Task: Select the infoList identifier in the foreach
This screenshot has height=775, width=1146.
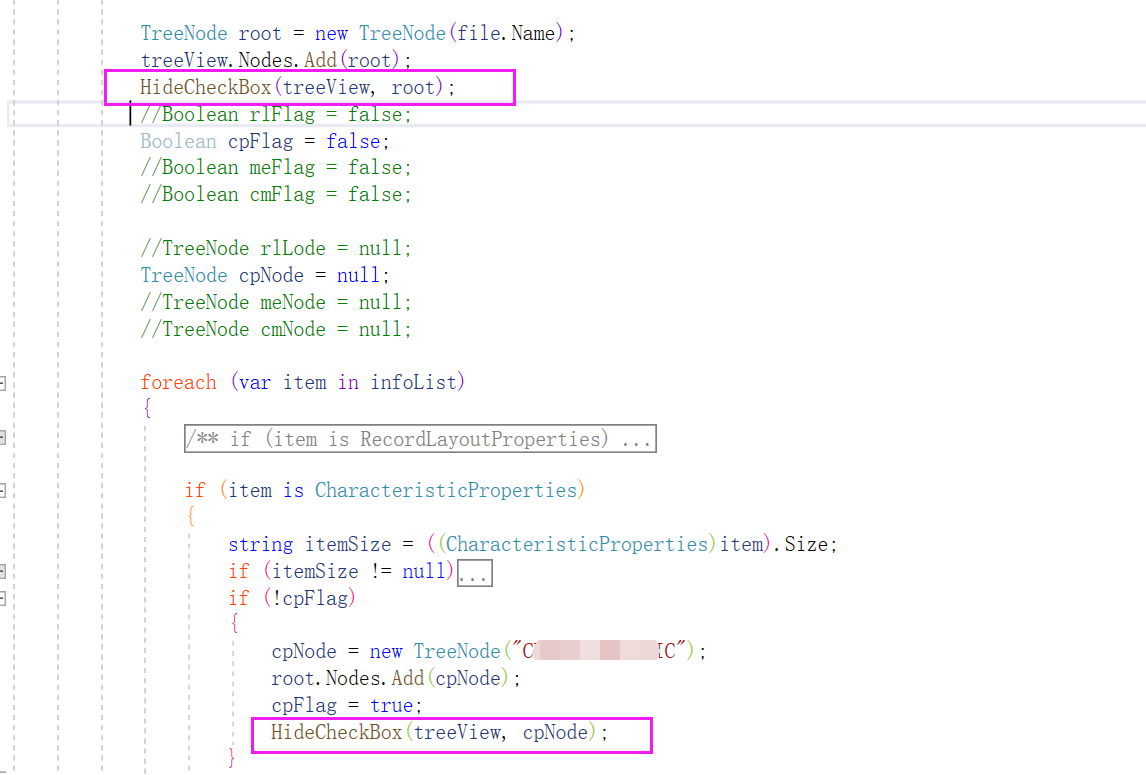Action: (x=416, y=382)
